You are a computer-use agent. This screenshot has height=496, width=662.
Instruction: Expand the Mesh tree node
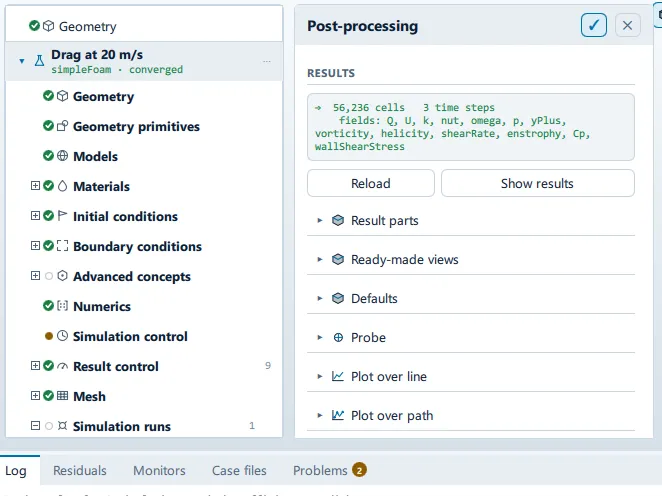pos(35,396)
